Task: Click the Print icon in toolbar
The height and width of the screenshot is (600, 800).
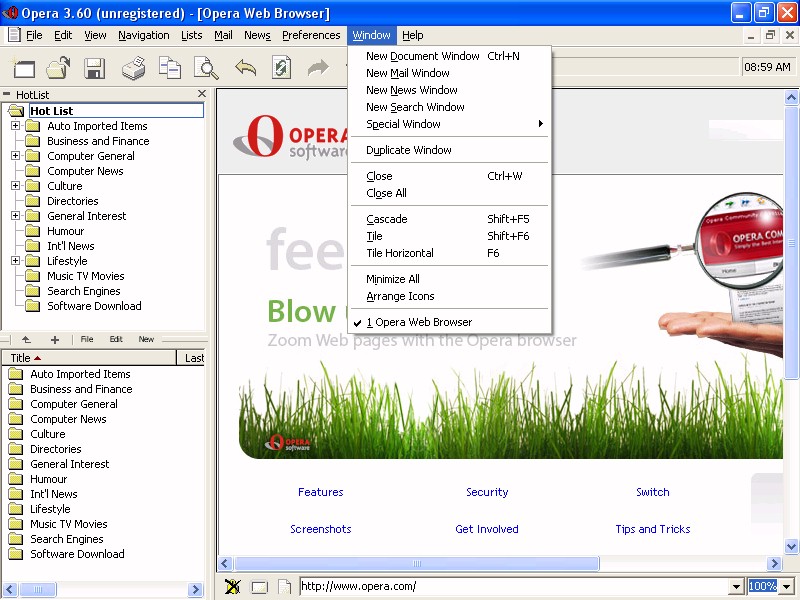Action: tap(134, 68)
